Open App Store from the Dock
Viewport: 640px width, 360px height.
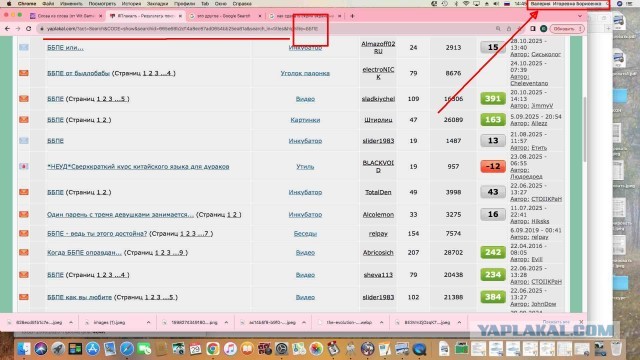tap(93, 349)
